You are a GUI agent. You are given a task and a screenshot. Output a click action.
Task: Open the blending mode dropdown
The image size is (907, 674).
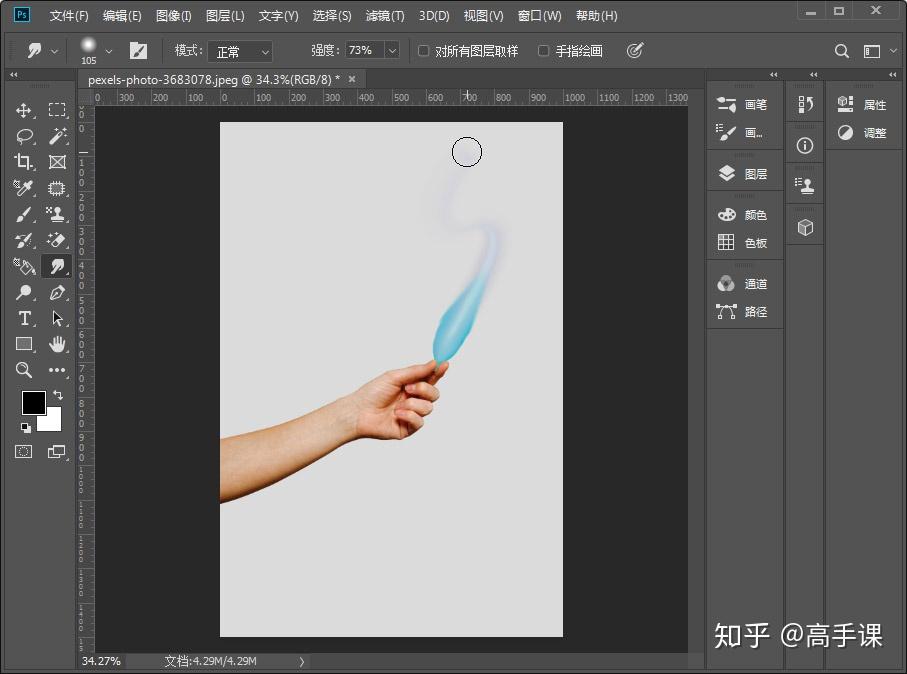click(x=240, y=51)
